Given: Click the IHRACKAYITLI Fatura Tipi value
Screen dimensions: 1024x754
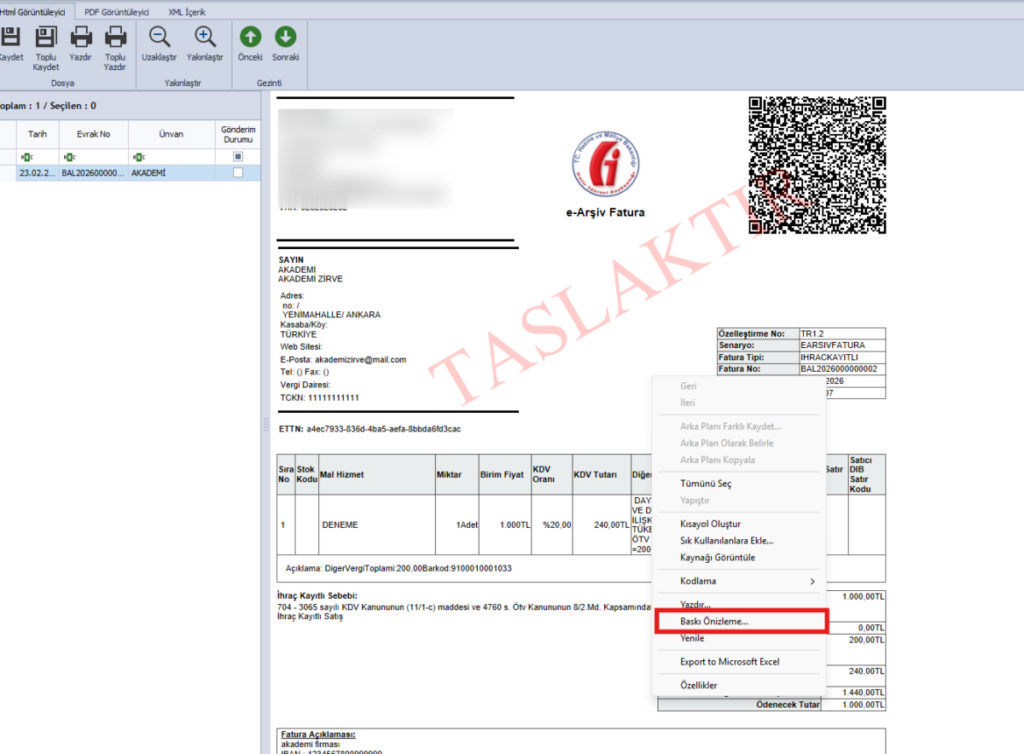Looking at the screenshot, I should click(829, 357).
